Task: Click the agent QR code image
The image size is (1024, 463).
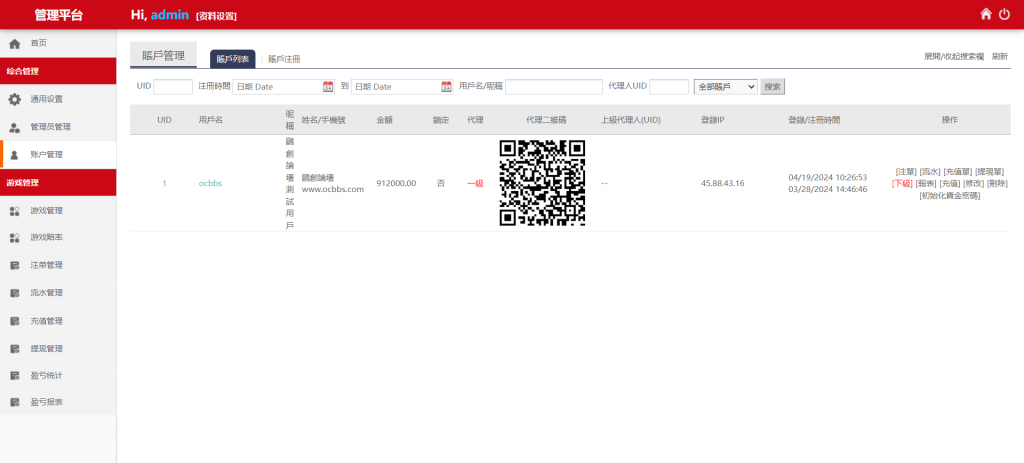Action: (542, 183)
